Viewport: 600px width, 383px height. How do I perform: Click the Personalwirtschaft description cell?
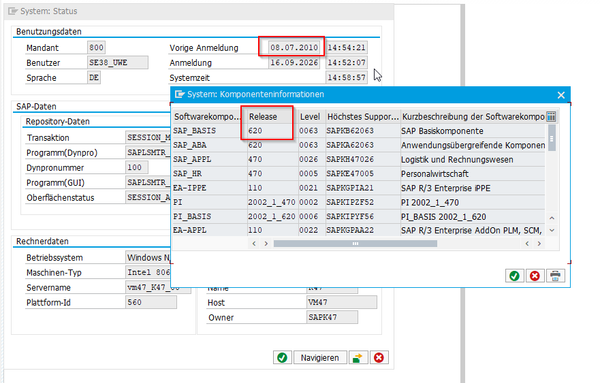click(473, 174)
